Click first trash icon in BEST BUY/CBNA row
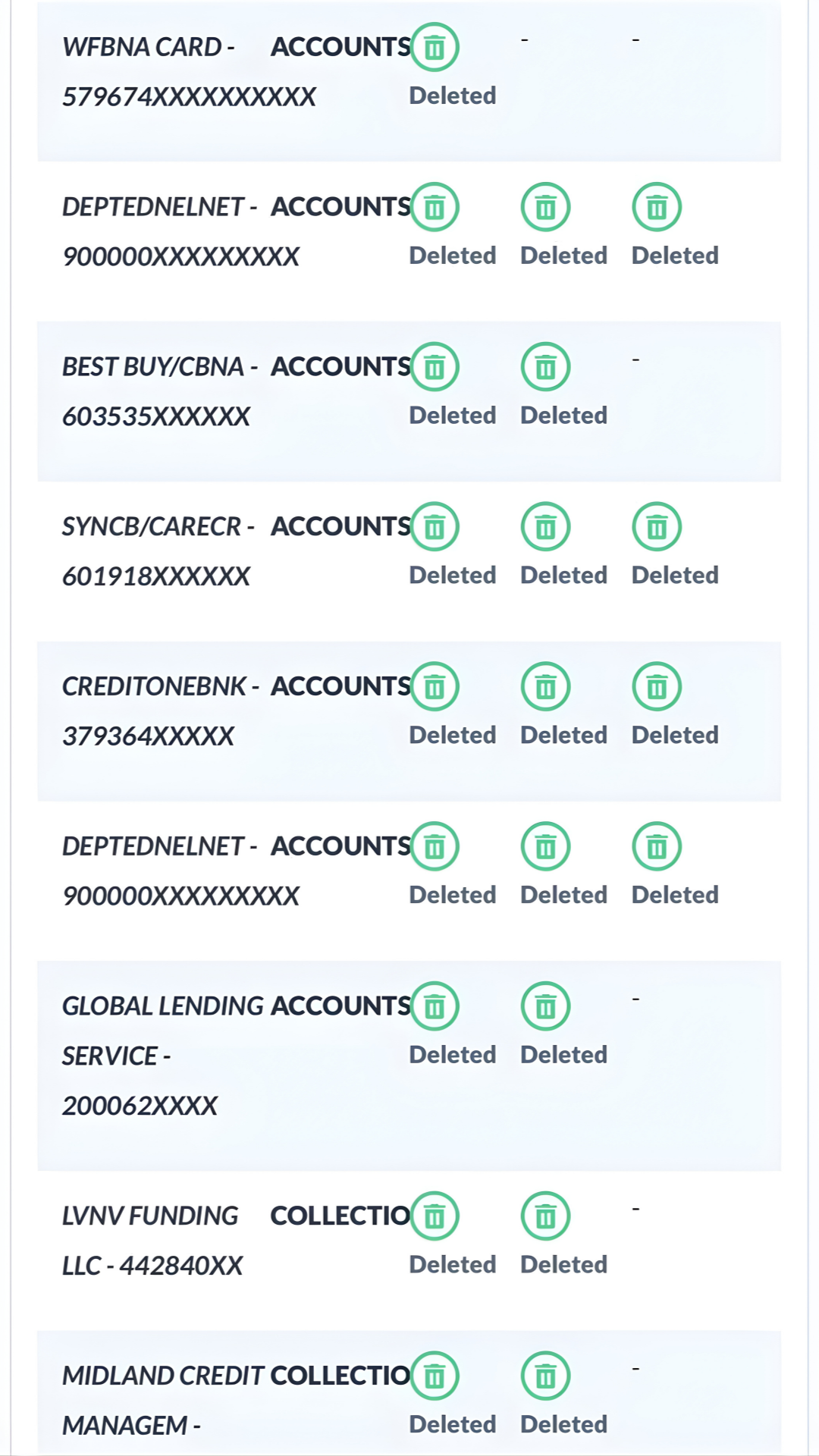819x1456 pixels. (435, 367)
